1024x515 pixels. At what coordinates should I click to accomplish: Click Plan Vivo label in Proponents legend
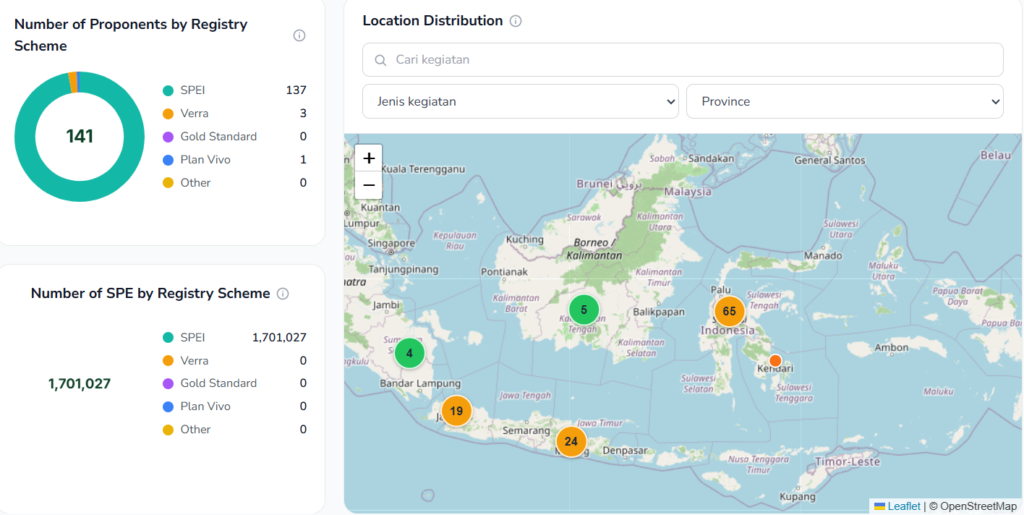[x=205, y=160]
